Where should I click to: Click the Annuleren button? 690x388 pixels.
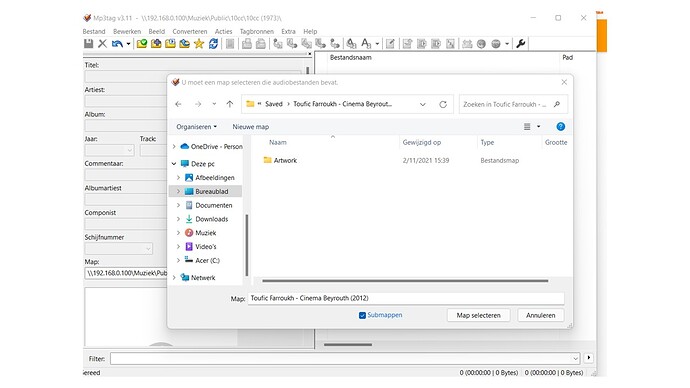pyautogui.click(x=540, y=315)
